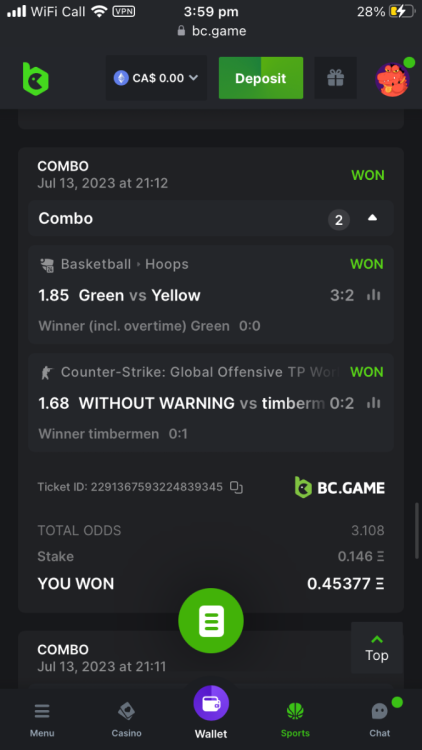Viewport: 422px width, 750px height.
Task: Expand the CA$ 0.00 currency dropdown
Action: (x=156, y=78)
